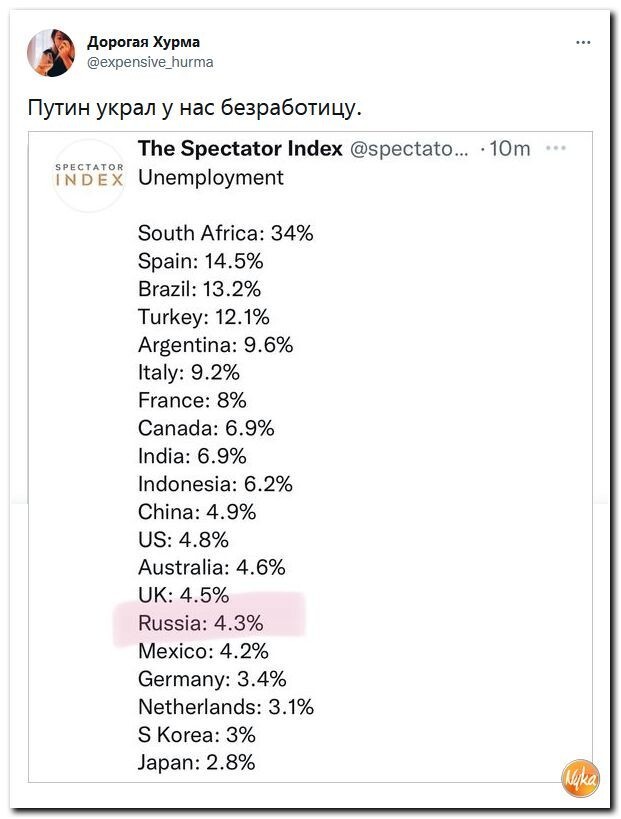Click the US: 4.8% entry

point(184,540)
